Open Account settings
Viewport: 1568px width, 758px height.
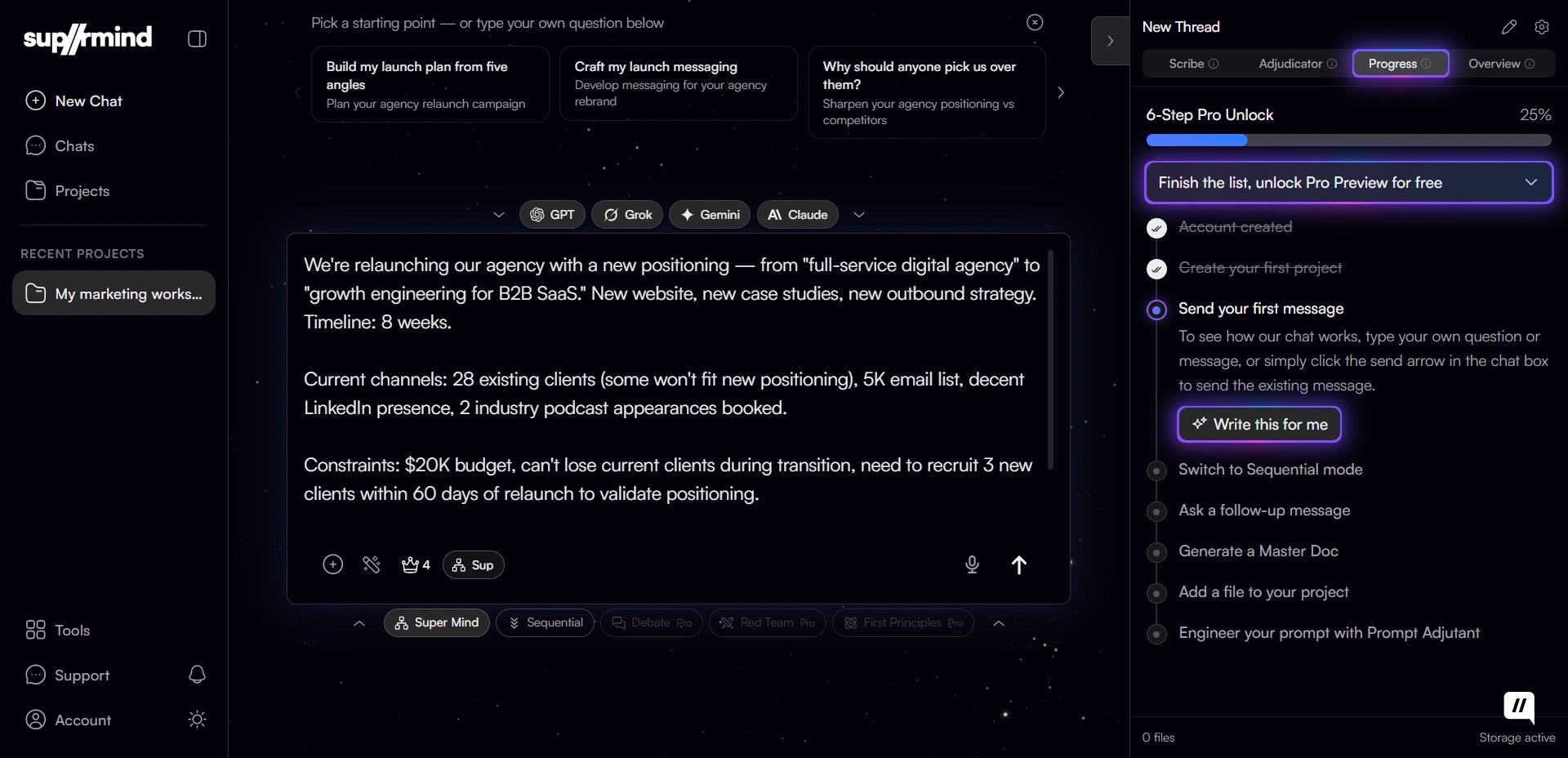(x=68, y=720)
